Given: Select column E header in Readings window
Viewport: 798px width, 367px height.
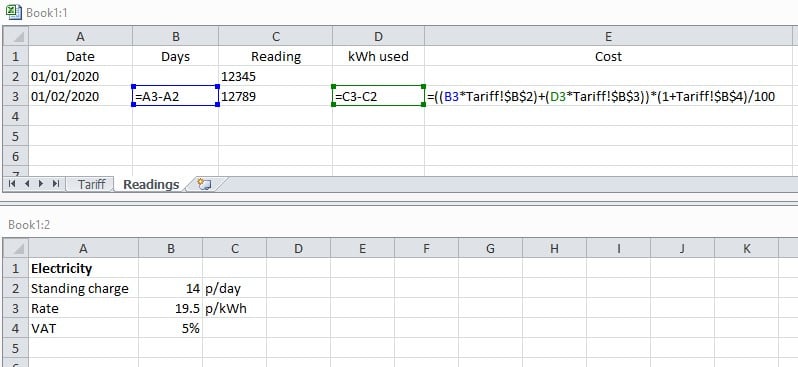Looking at the screenshot, I should coord(608,36).
